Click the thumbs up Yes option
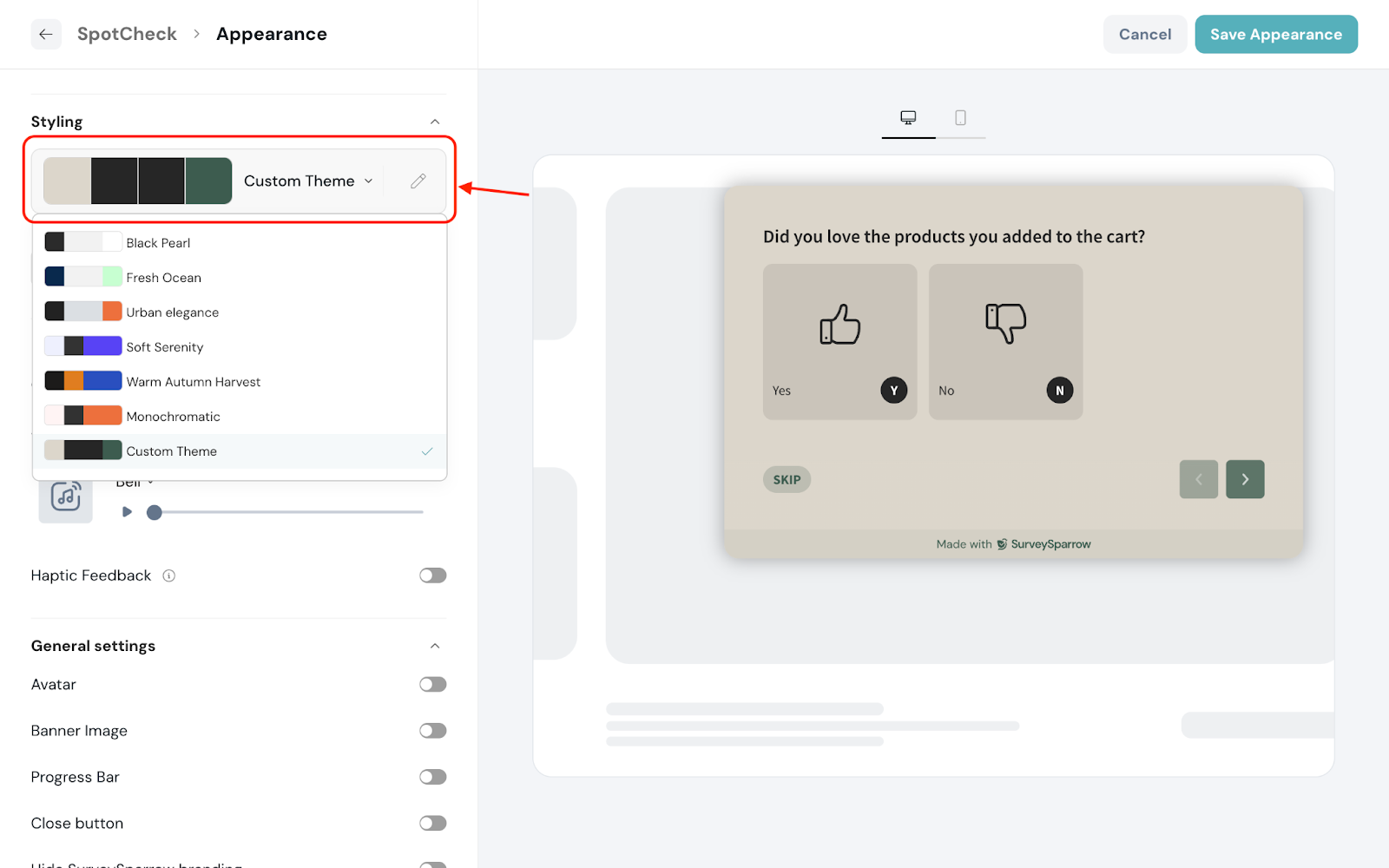 (839, 341)
